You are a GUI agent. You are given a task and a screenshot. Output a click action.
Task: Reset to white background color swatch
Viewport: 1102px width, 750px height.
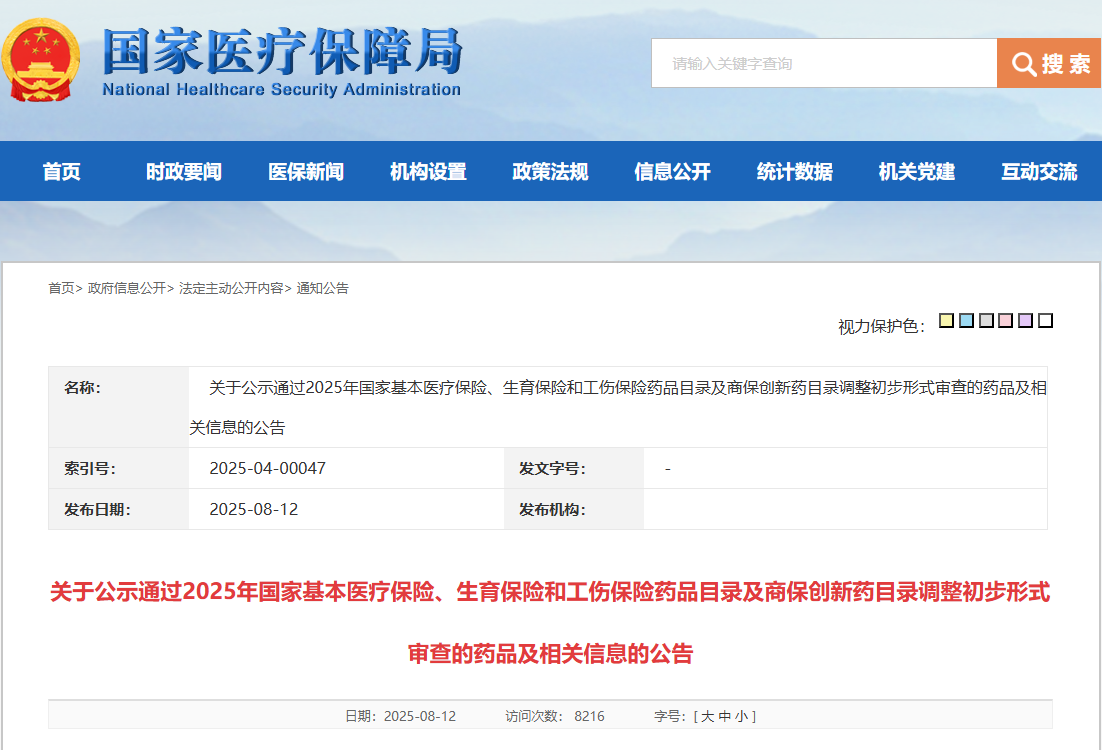point(1045,321)
